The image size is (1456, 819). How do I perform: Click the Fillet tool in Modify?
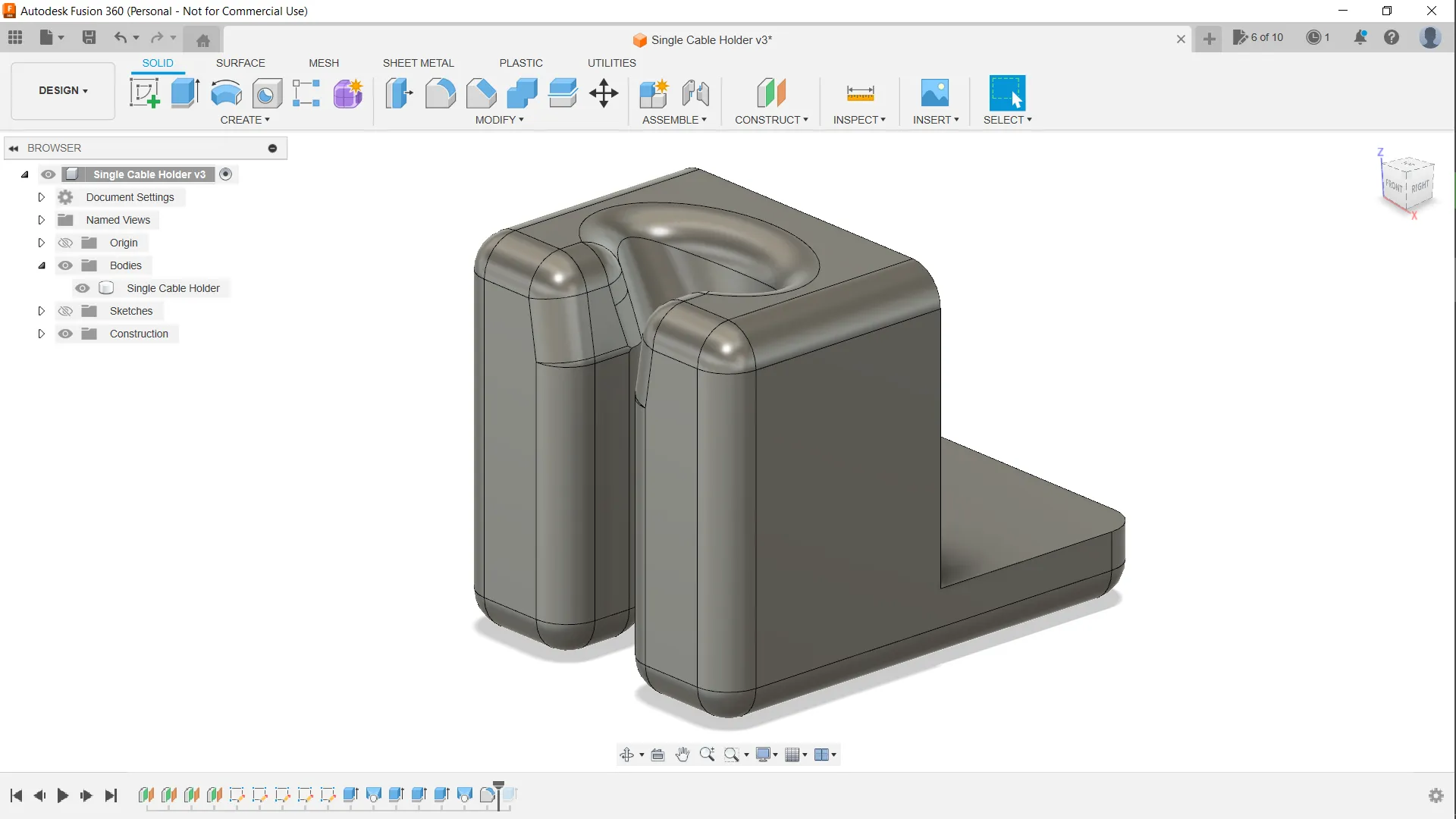(440, 93)
